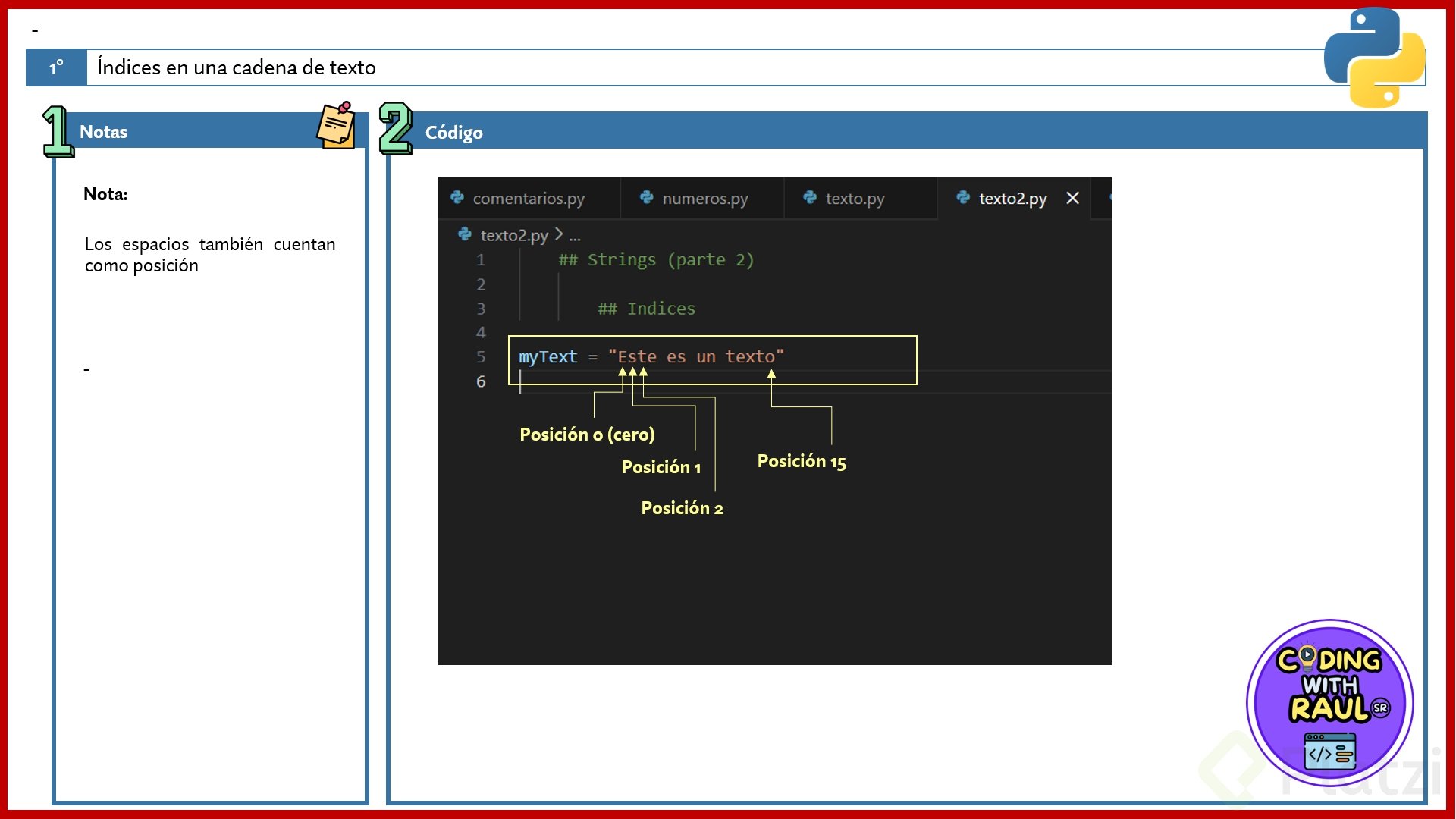Screen dimensions: 1456x819
Task: Click the Python icon on numeros.py tab
Action: click(647, 198)
